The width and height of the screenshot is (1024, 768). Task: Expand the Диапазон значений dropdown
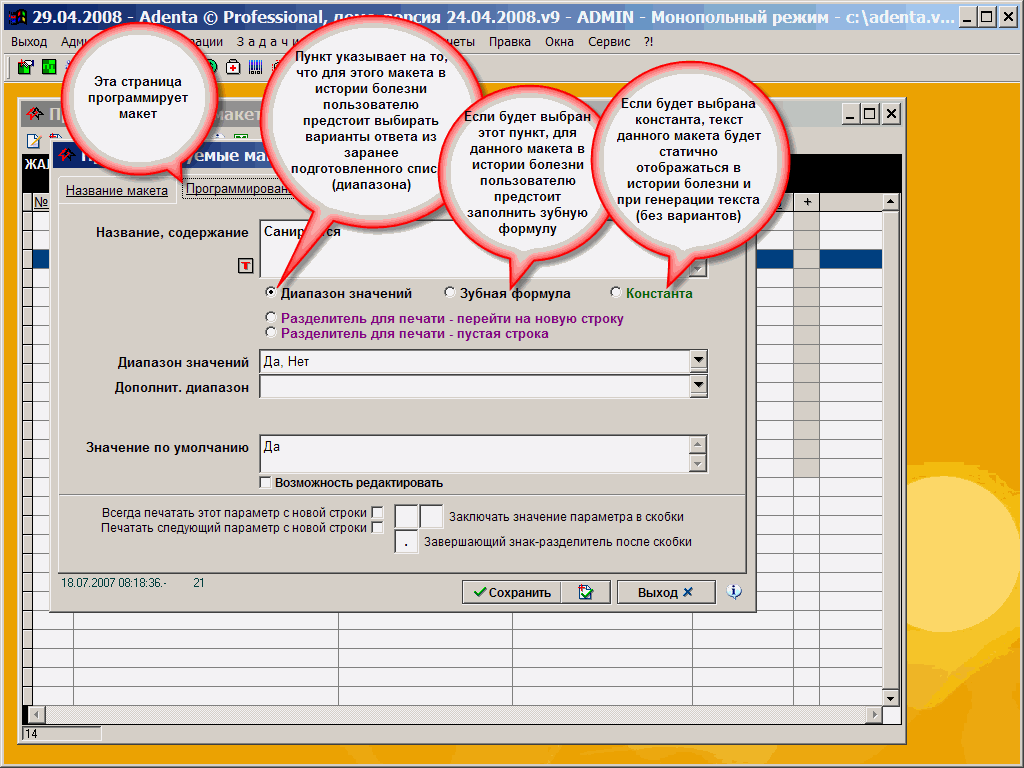click(x=698, y=361)
